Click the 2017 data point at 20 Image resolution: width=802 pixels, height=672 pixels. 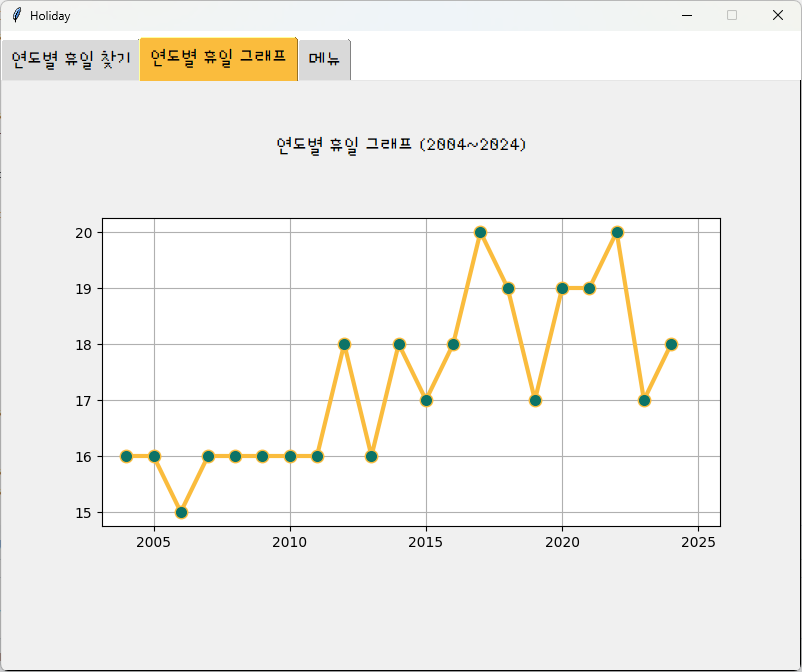tap(480, 232)
